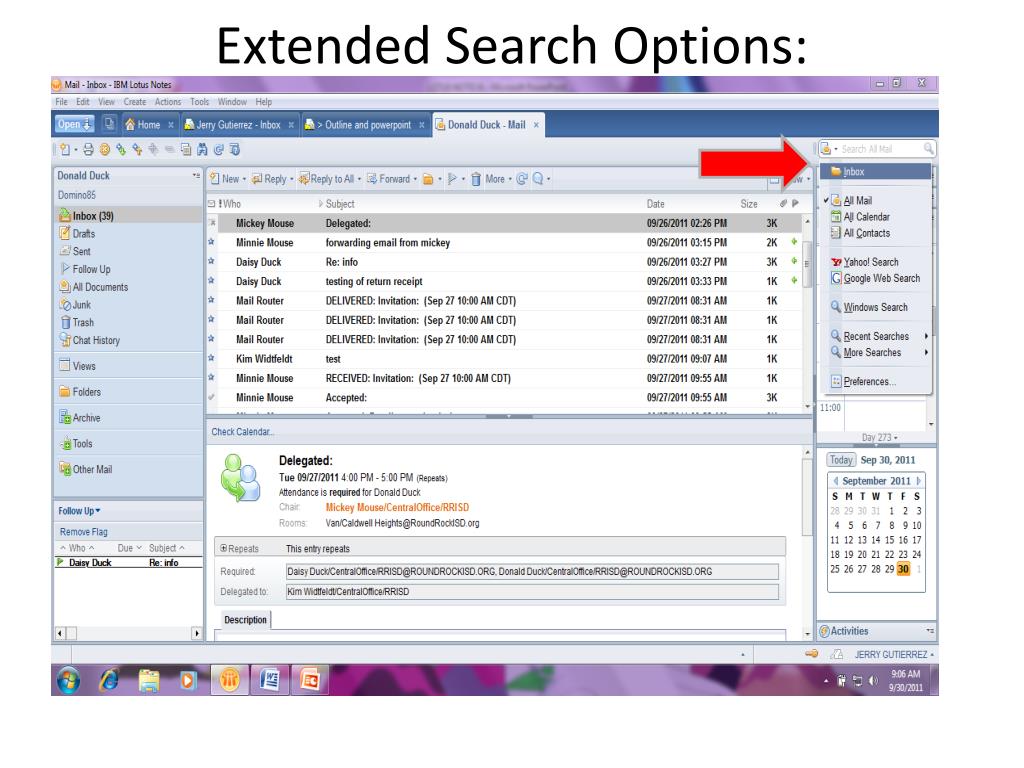
Task: Choose Google Web Search option
Action: (x=875, y=278)
